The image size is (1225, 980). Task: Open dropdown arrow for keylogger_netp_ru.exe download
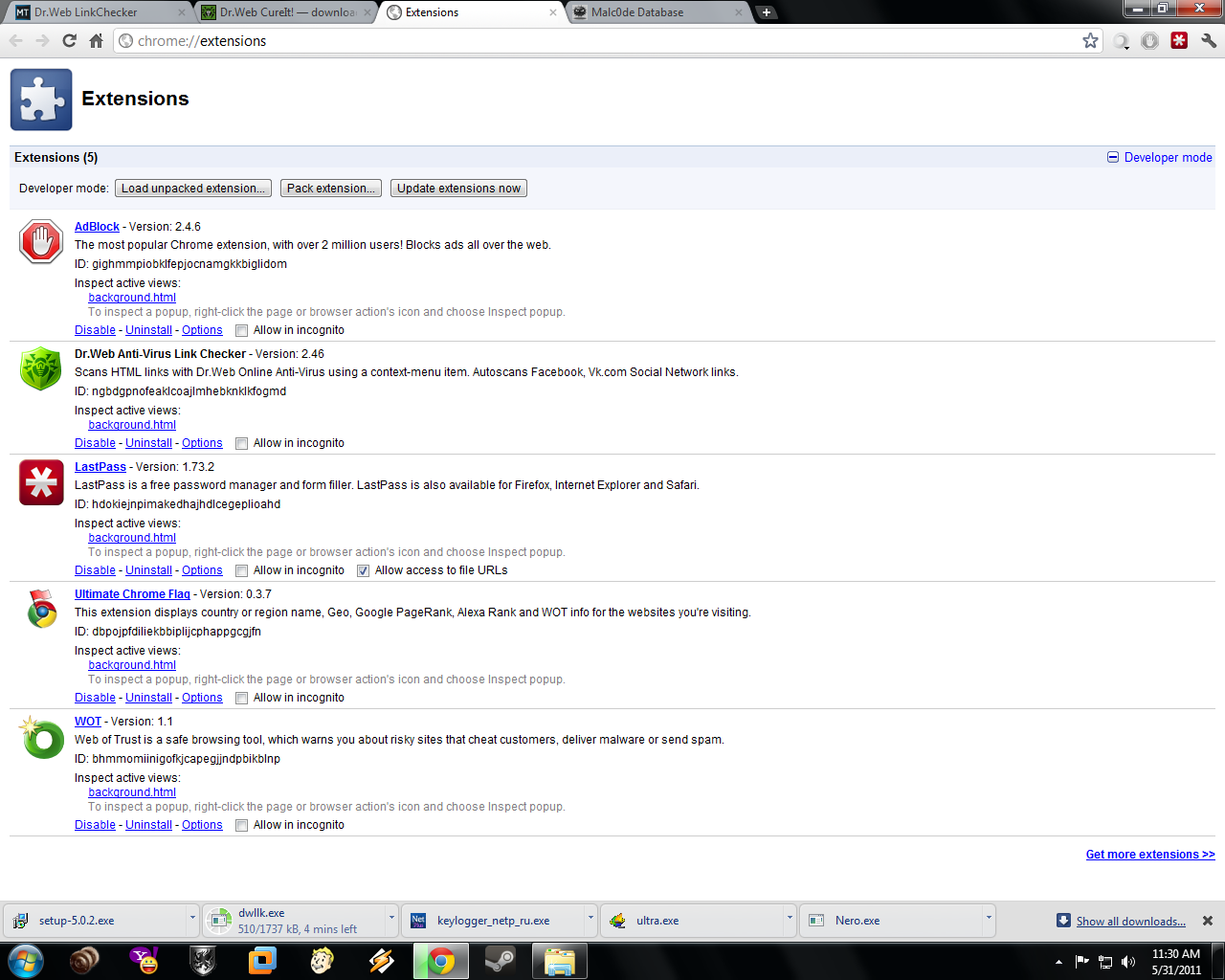[590, 919]
